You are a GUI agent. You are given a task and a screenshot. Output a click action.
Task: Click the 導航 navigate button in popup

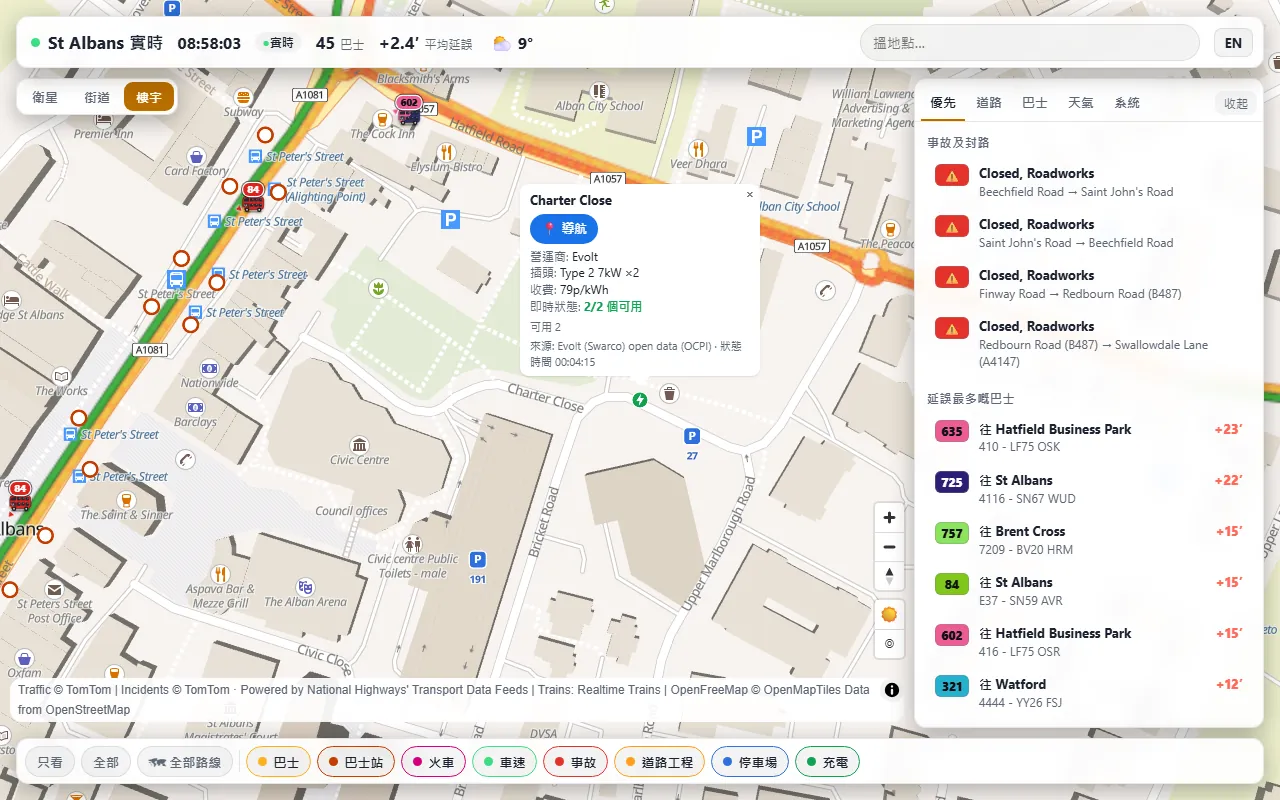pyautogui.click(x=564, y=229)
